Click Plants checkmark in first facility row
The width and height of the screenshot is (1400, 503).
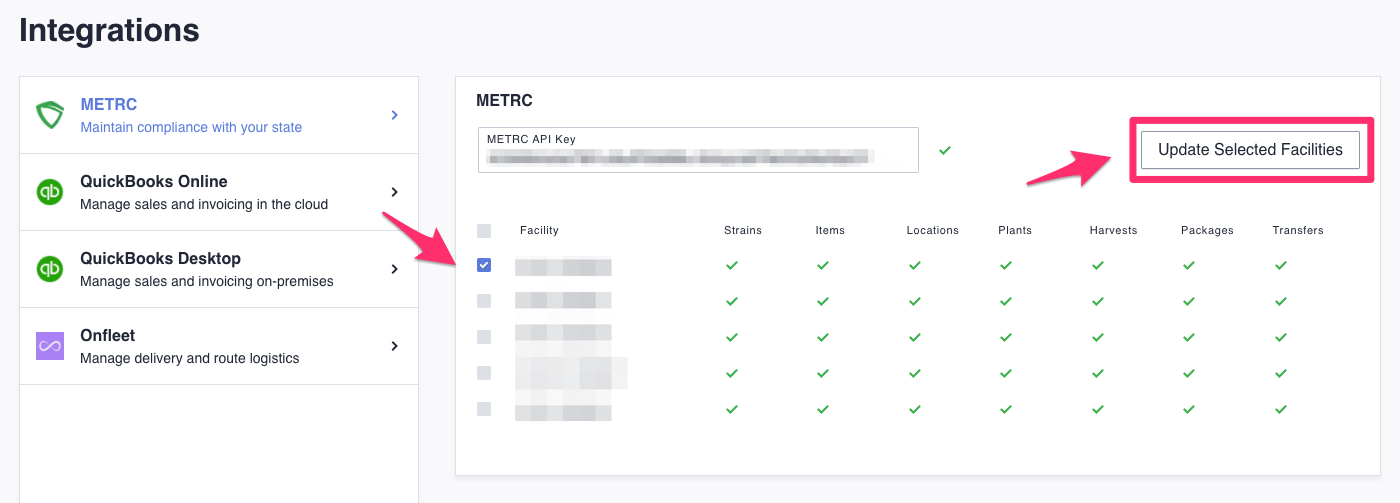(x=1006, y=265)
